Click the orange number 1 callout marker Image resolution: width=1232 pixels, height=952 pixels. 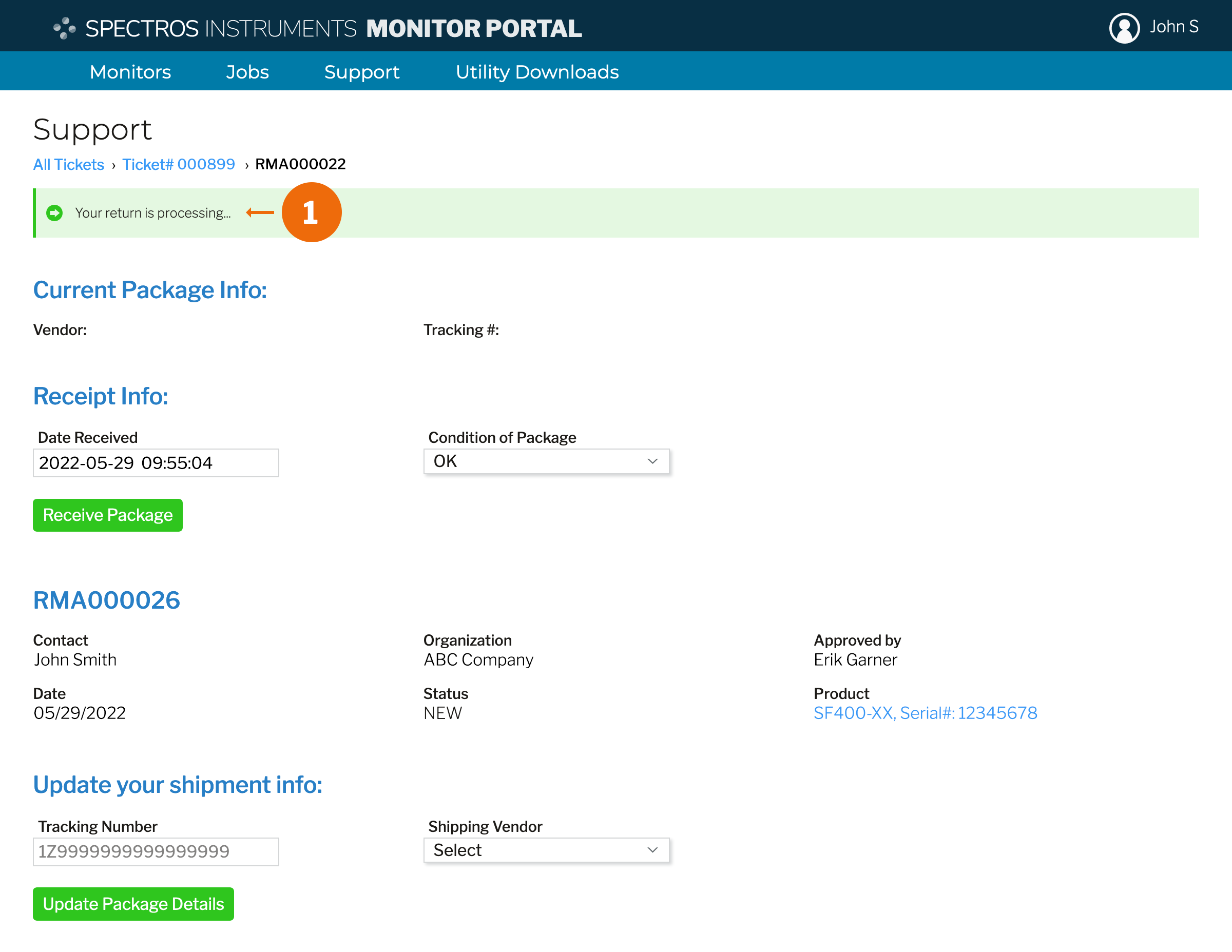(311, 212)
